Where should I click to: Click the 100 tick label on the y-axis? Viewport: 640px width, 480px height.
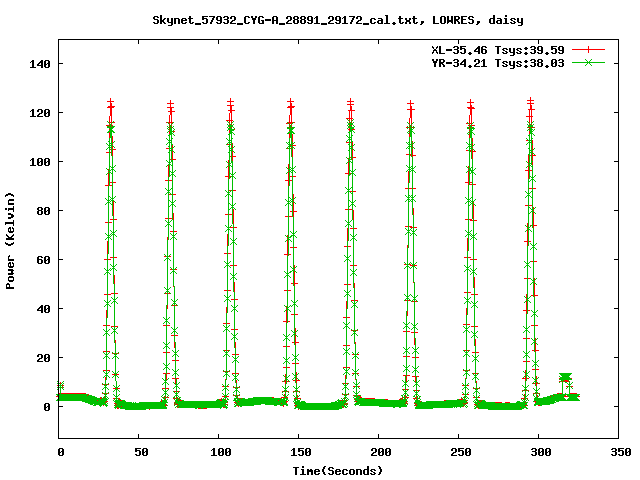click(40, 162)
